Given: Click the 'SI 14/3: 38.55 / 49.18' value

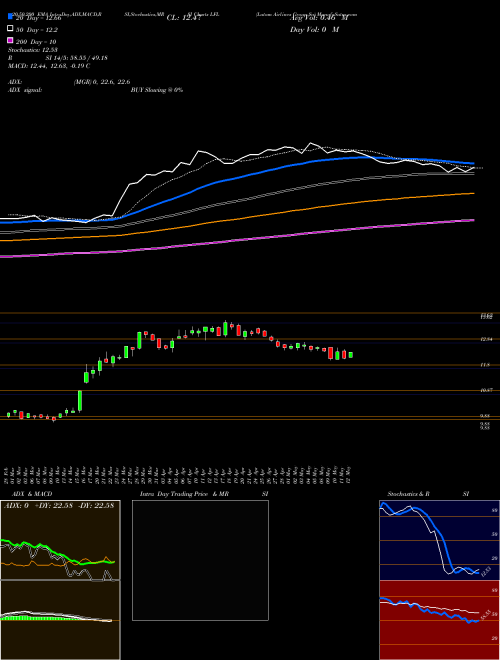Looking at the screenshot, I should pyautogui.click(x=77, y=58).
